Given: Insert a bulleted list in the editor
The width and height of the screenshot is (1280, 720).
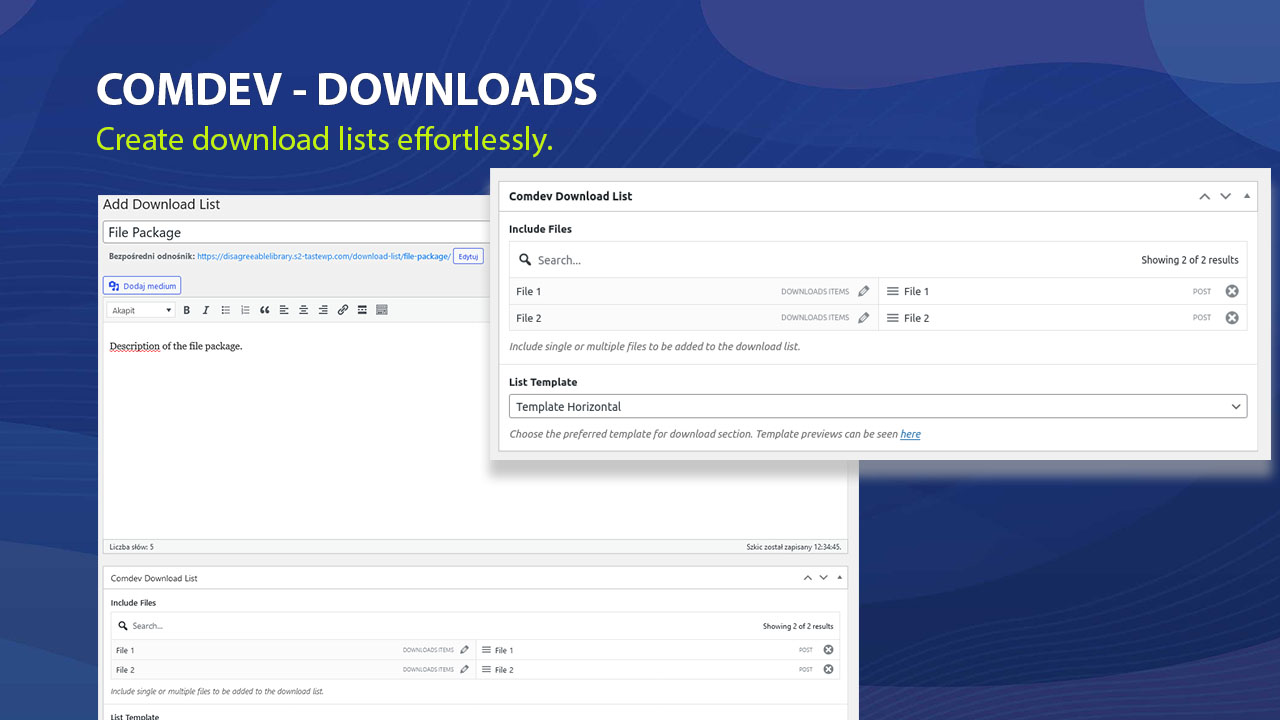Looking at the screenshot, I should pyautogui.click(x=226, y=310).
